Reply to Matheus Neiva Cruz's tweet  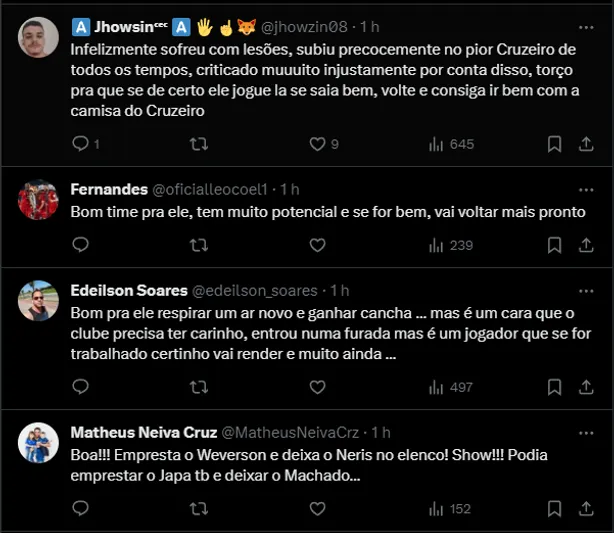(x=81, y=509)
